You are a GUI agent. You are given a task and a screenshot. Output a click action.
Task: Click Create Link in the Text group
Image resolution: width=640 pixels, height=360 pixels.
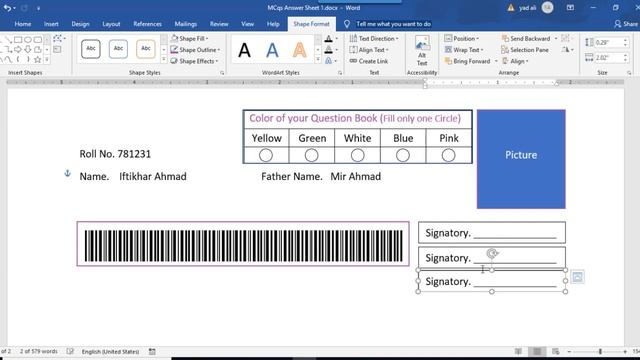369,61
